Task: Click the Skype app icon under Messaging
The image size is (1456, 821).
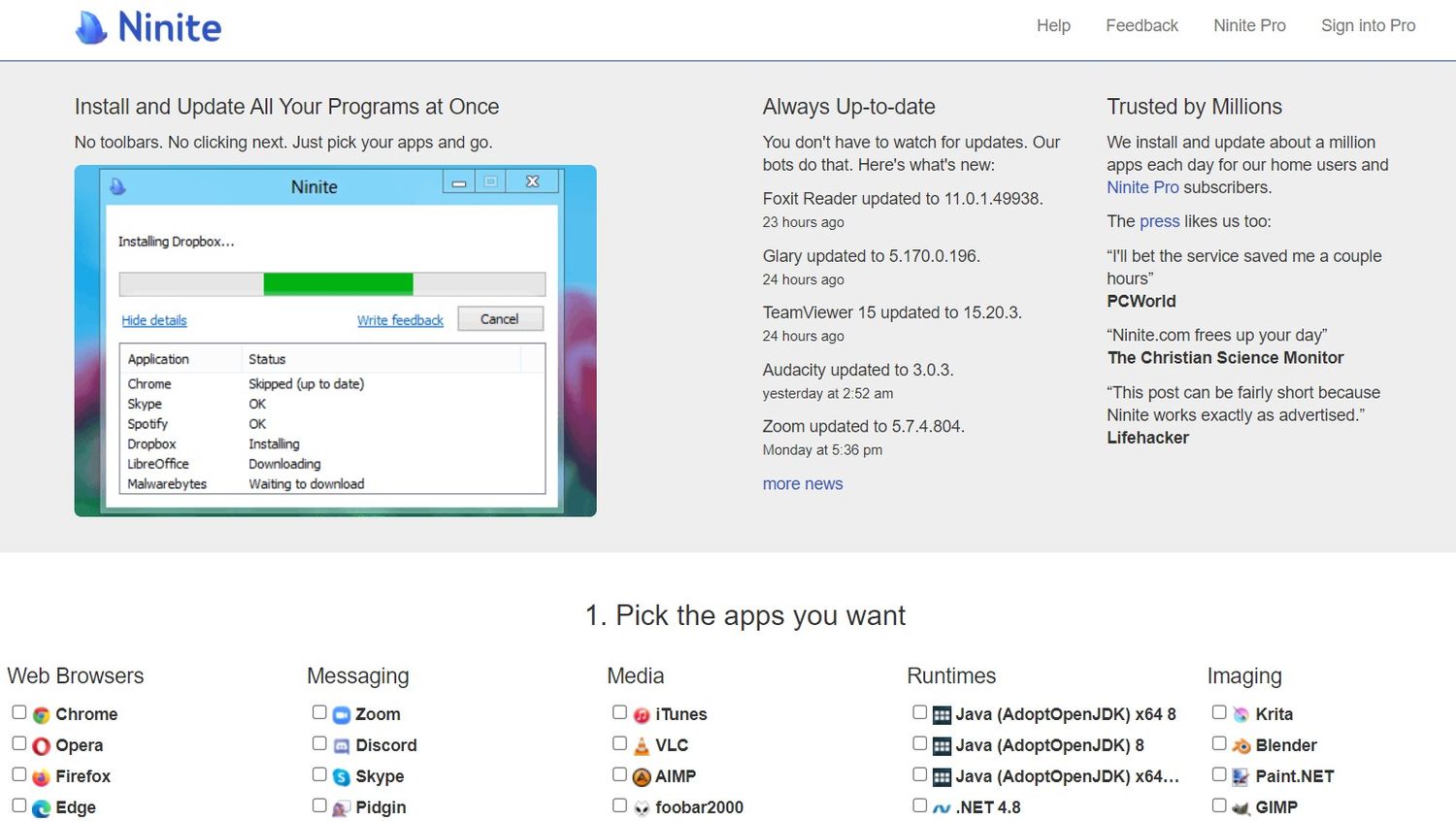Action: (x=341, y=777)
